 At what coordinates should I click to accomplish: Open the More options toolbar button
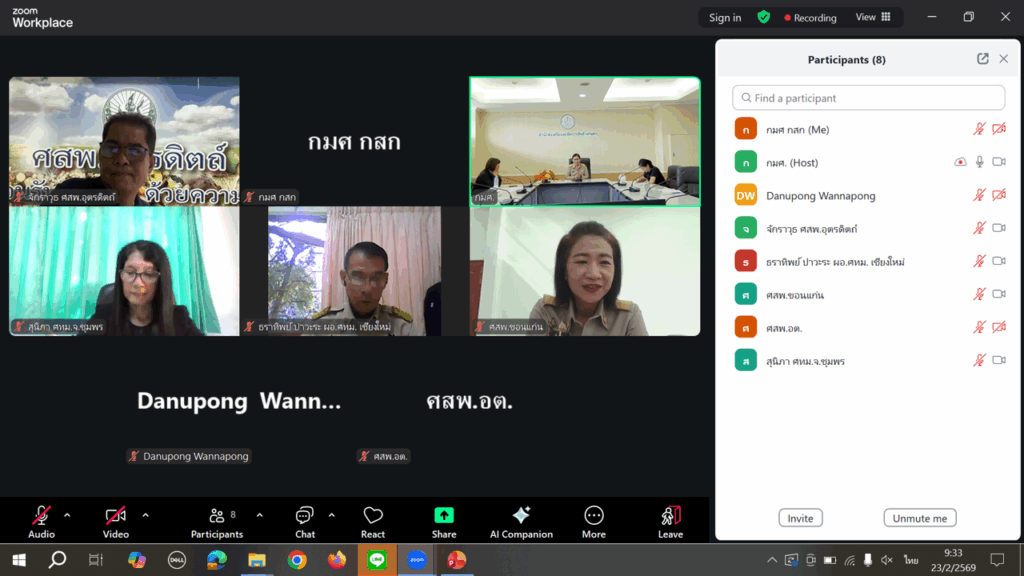(594, 520)
